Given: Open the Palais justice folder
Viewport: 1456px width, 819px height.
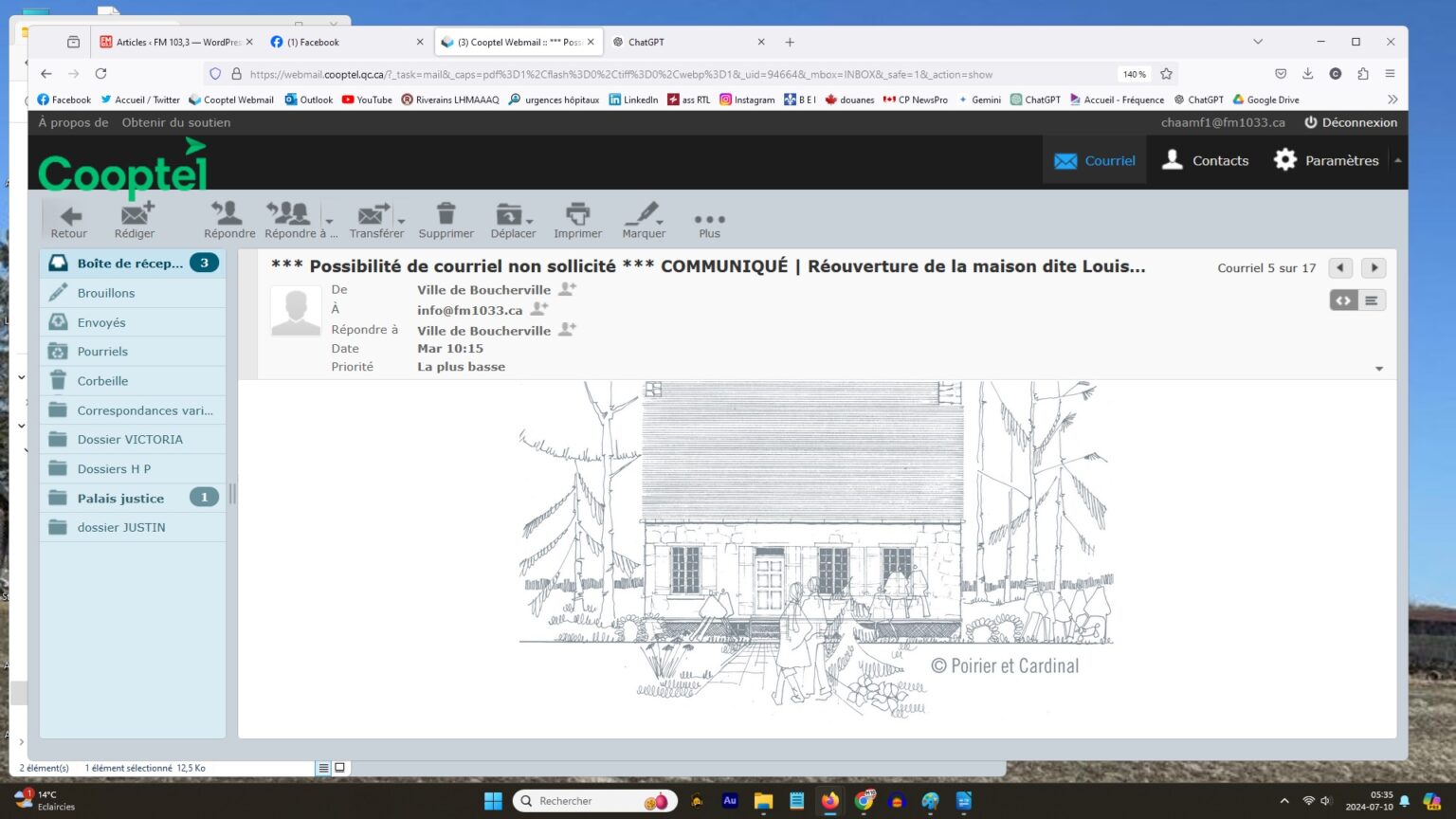Looking at the screenshot, I should (x=120, y=498).
